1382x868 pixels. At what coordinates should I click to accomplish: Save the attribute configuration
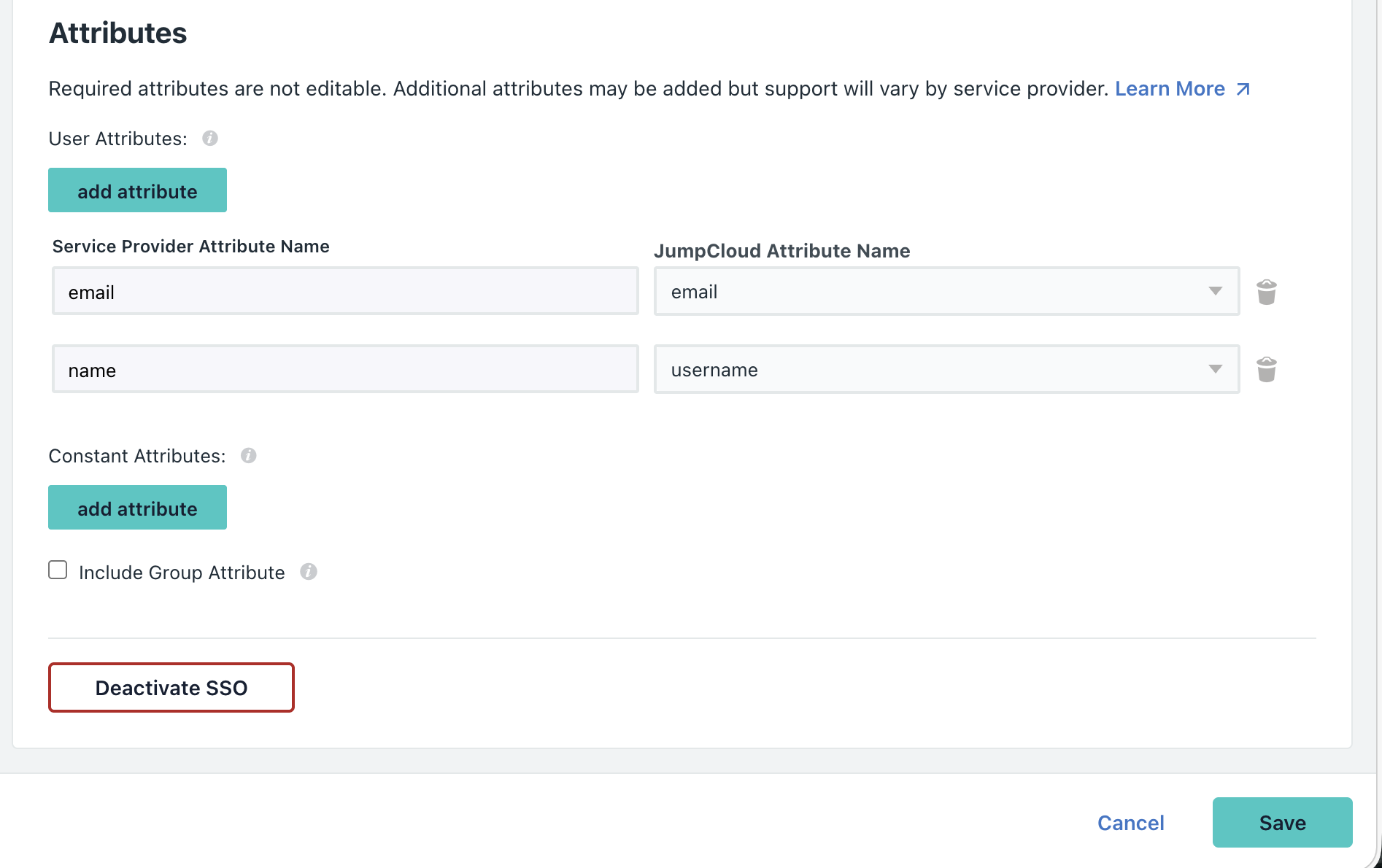point(1282,822)
